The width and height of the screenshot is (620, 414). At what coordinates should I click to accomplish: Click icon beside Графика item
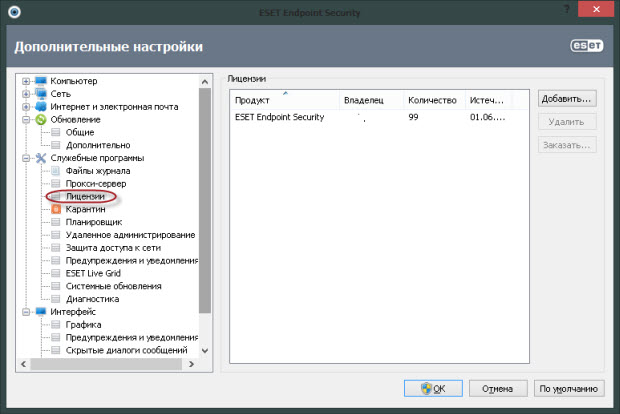[56, 325]
